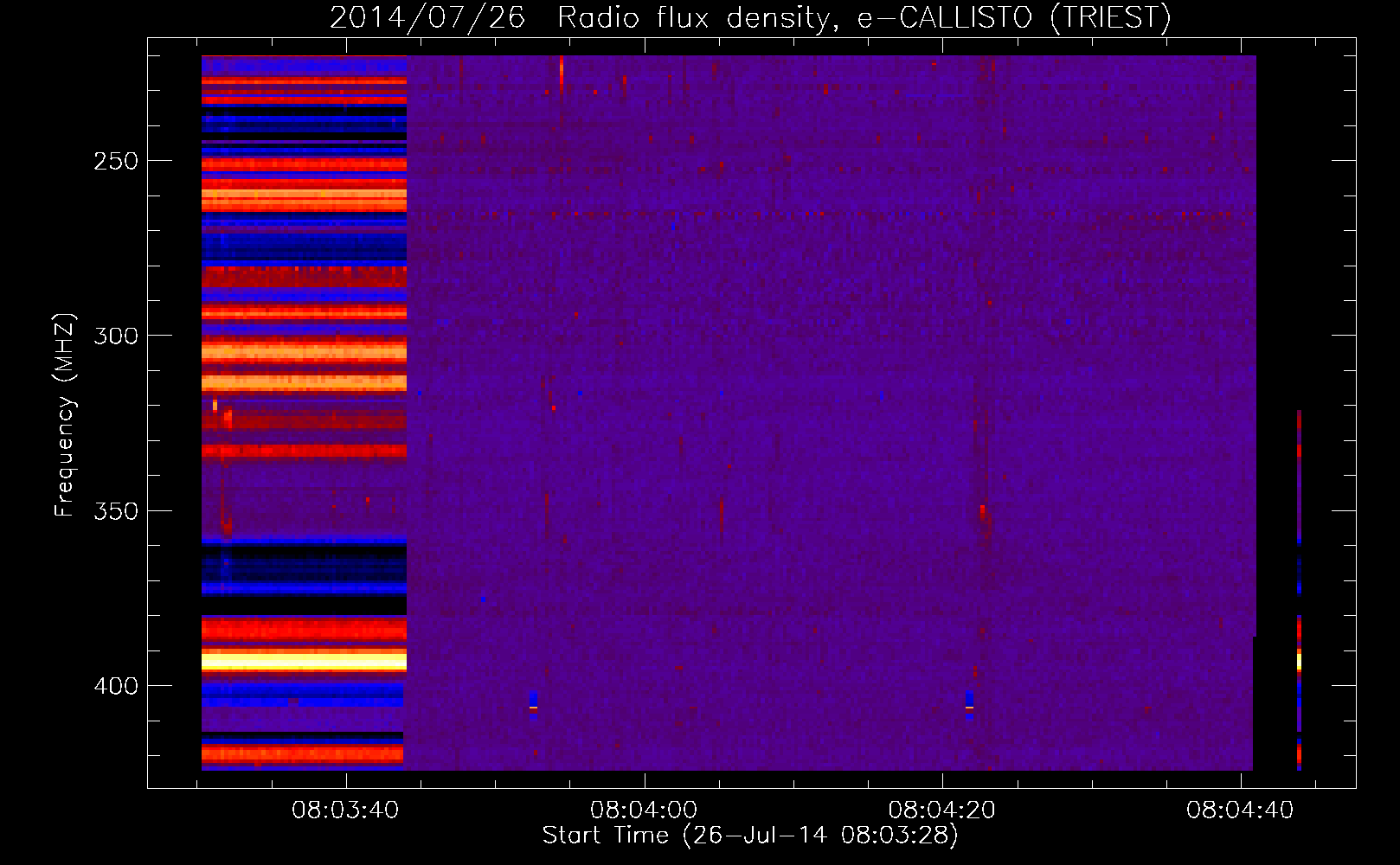Click the '250' frequency tick label
The width and height of the screenshot is (1400, 865).
coord(116,161)
